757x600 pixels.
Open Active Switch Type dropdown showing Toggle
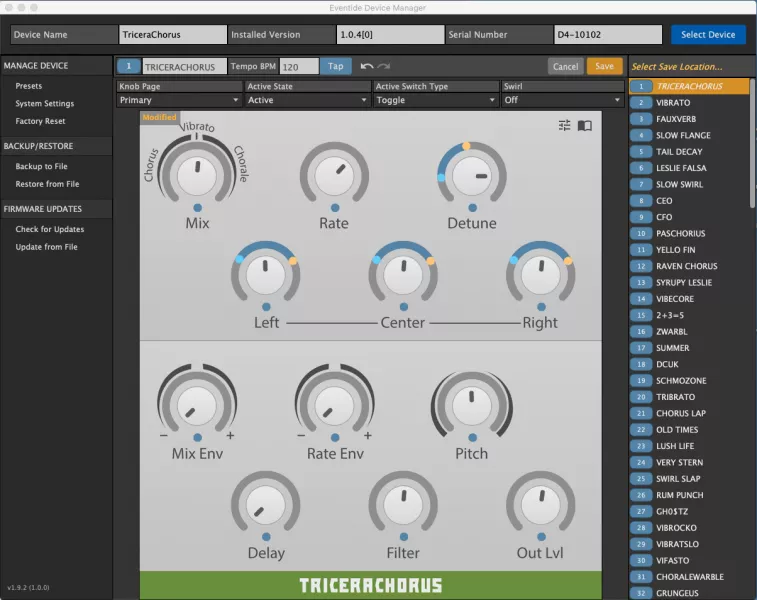435,100
